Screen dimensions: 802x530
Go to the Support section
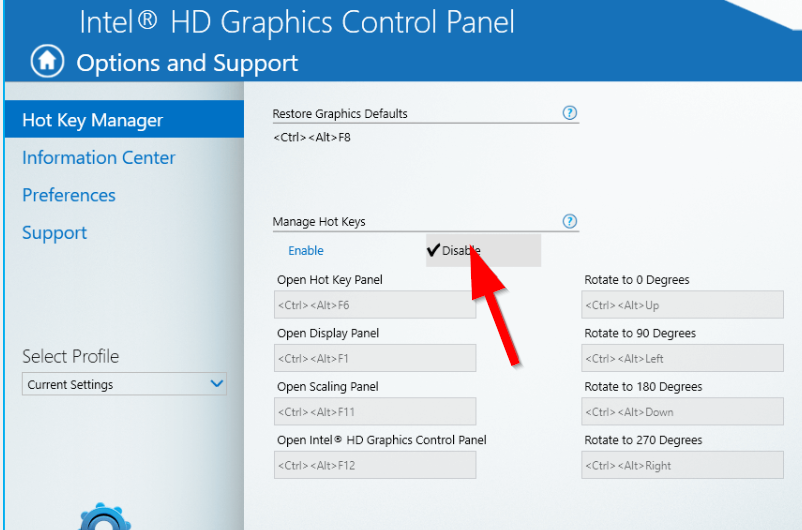pos(55,233)
